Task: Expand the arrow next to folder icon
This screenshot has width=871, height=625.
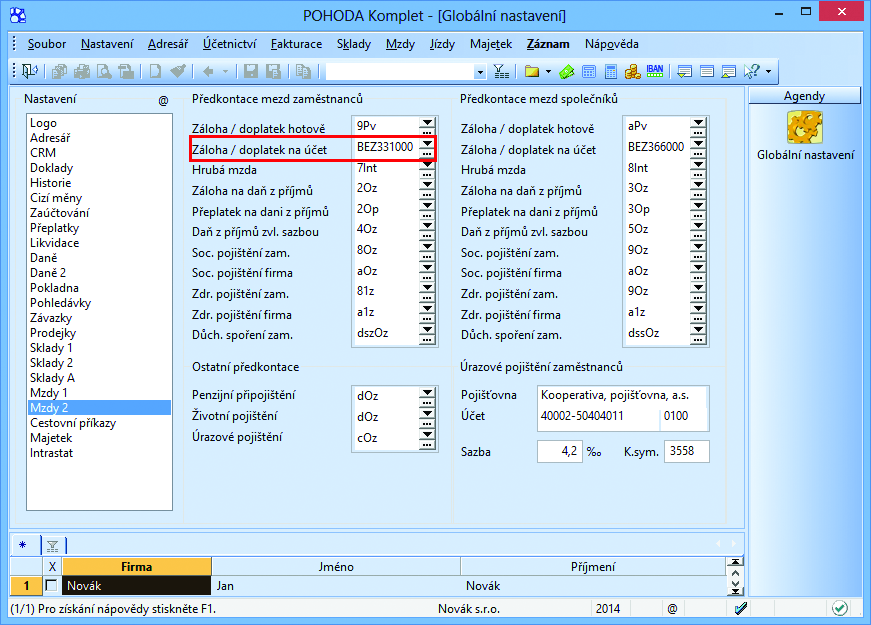Action: [x=548, y=71]
